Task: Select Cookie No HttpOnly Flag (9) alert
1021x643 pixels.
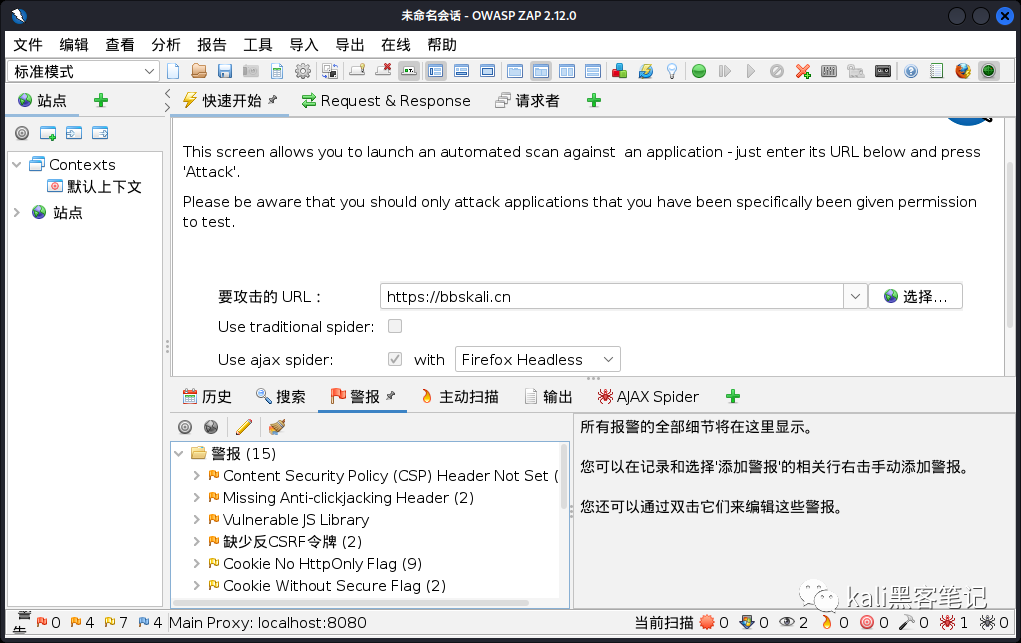Action: coord(322,564)
